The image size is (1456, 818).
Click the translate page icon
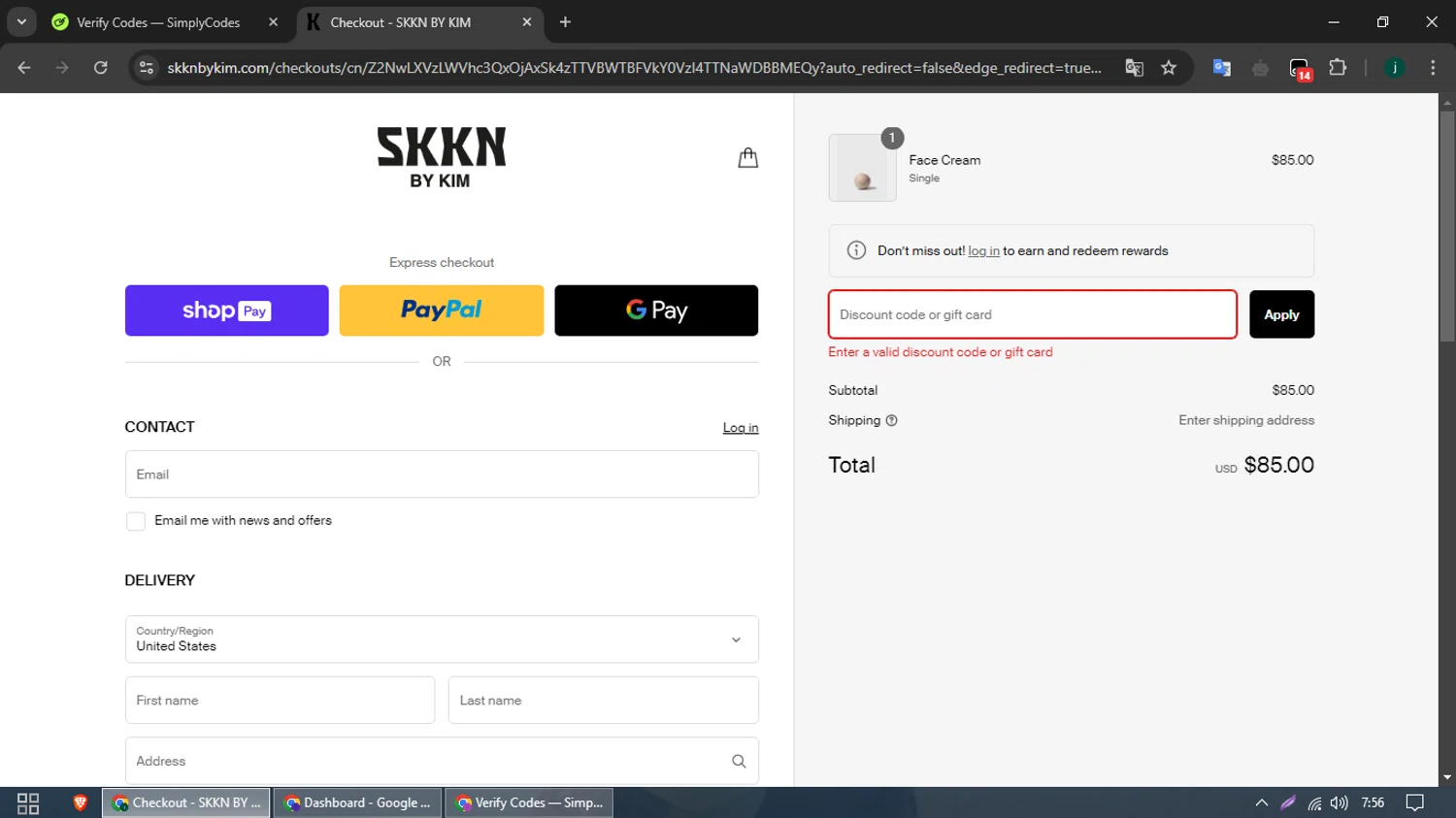(x=1134, y=68)
